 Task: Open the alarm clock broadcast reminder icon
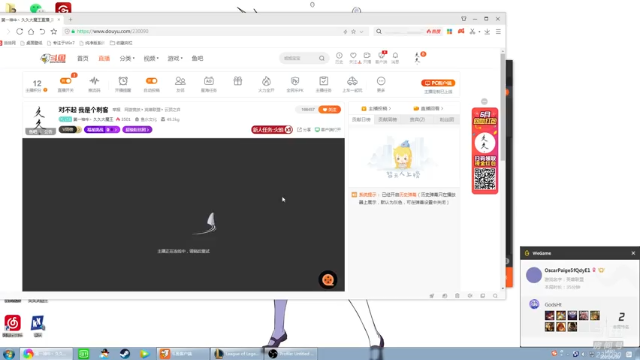point(123,81)
